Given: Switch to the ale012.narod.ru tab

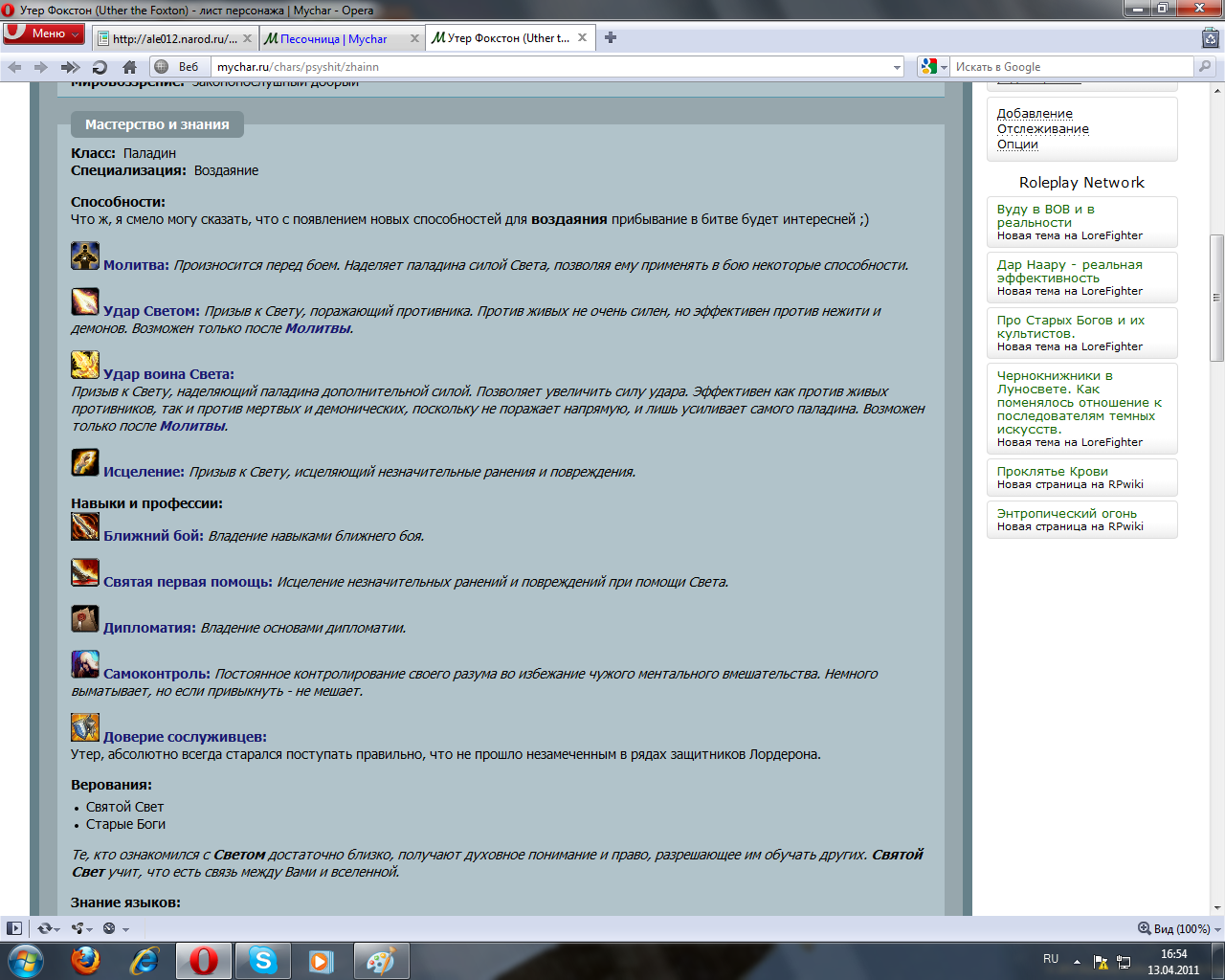Looking at the screenshot, I should tap(175, 38).
